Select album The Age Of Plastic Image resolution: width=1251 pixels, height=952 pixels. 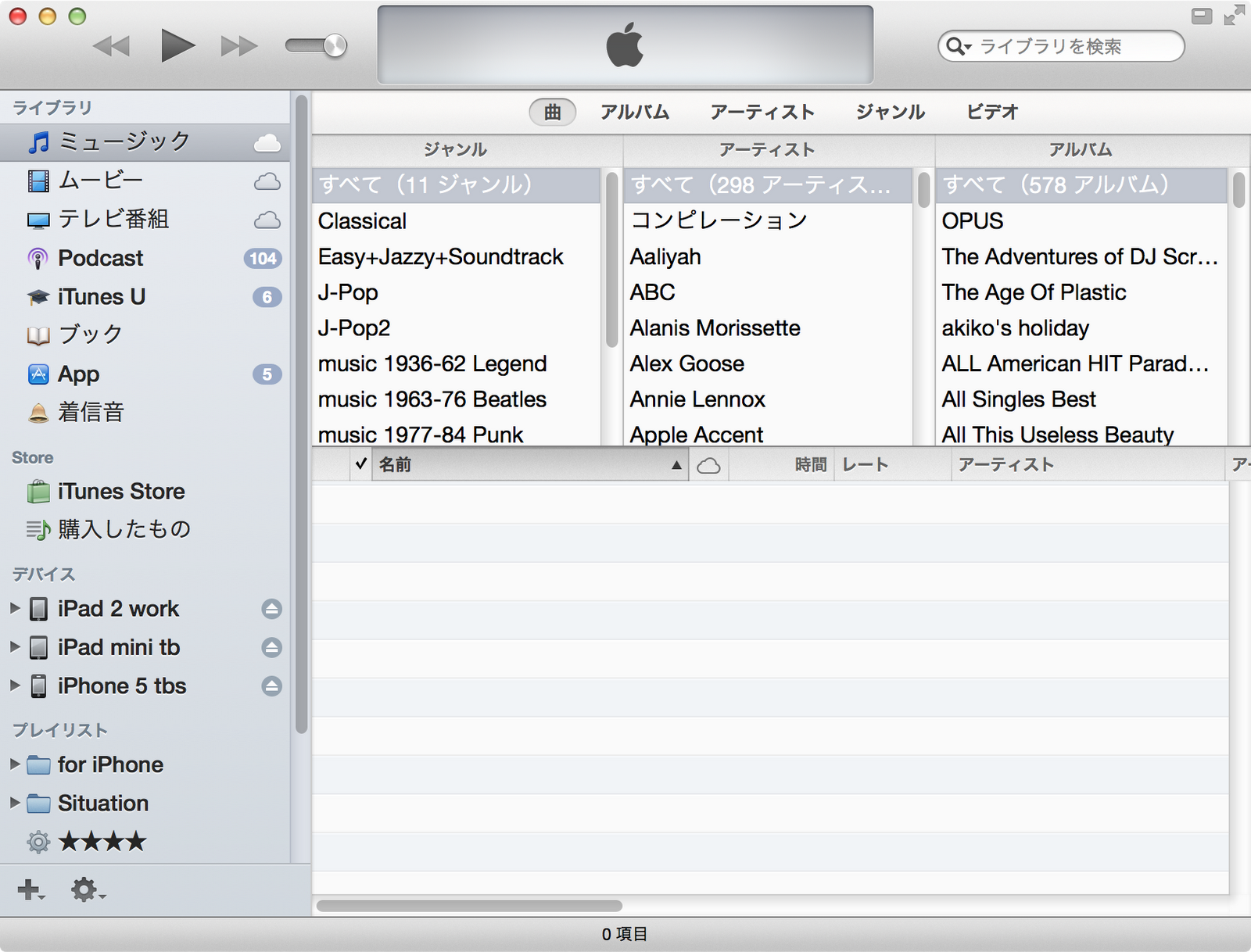(1081, 292)
